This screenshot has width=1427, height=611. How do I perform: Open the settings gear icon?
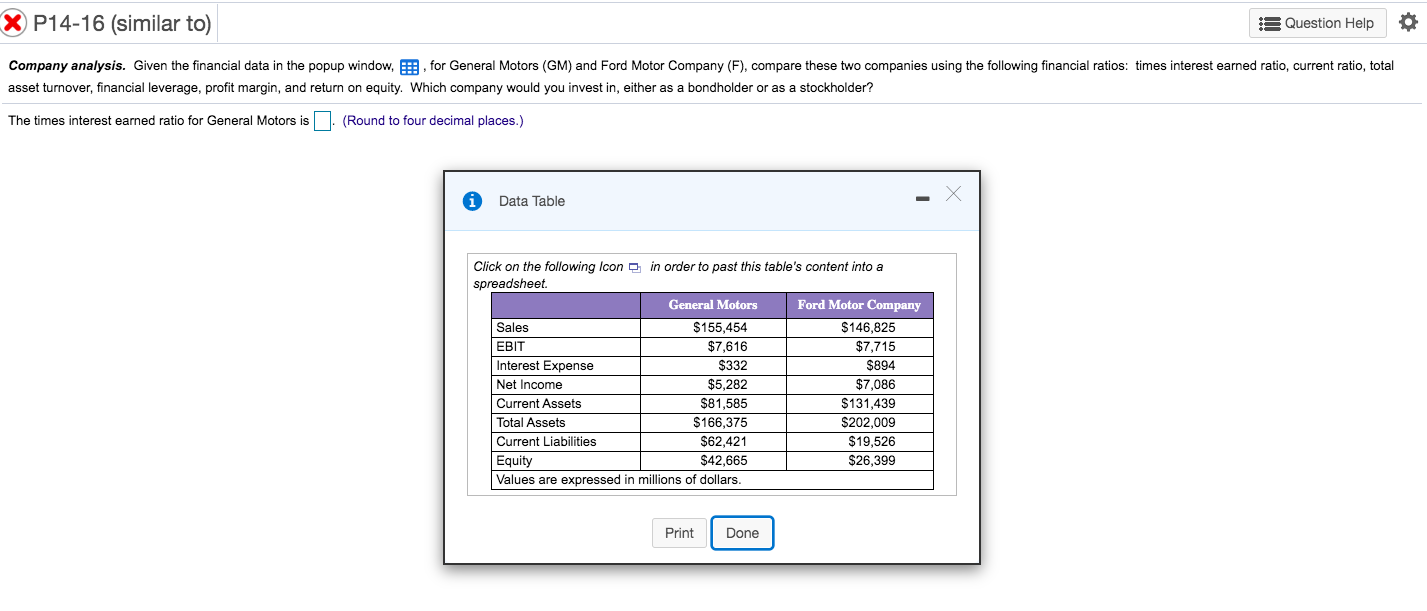(1408, 22)
